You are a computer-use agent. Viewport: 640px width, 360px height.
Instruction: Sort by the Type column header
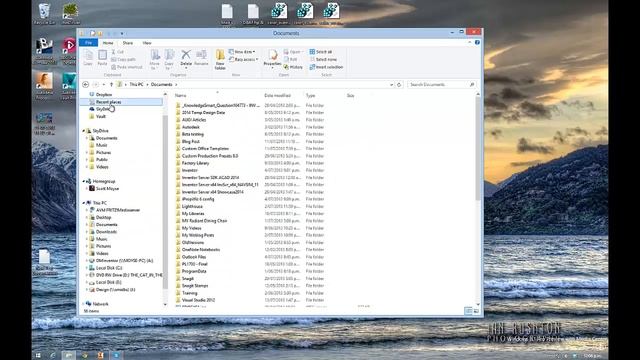tap(311, 96)
